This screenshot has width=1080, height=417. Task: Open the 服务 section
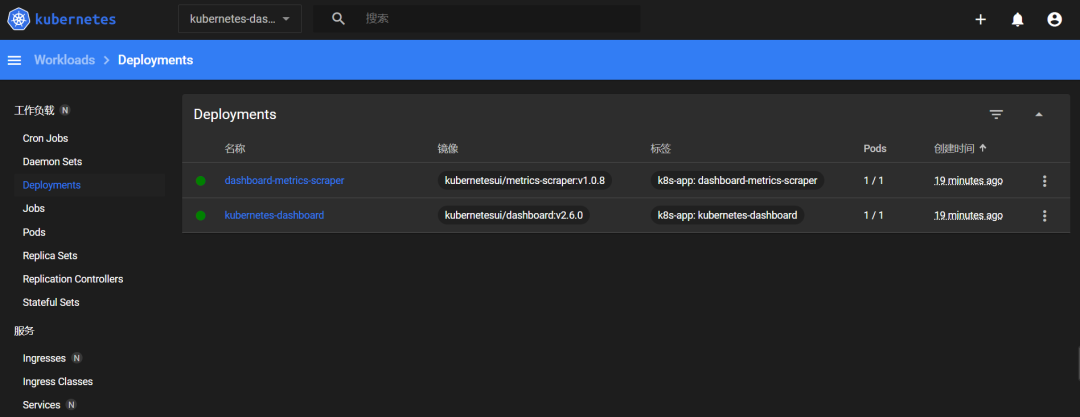point(25,331)
